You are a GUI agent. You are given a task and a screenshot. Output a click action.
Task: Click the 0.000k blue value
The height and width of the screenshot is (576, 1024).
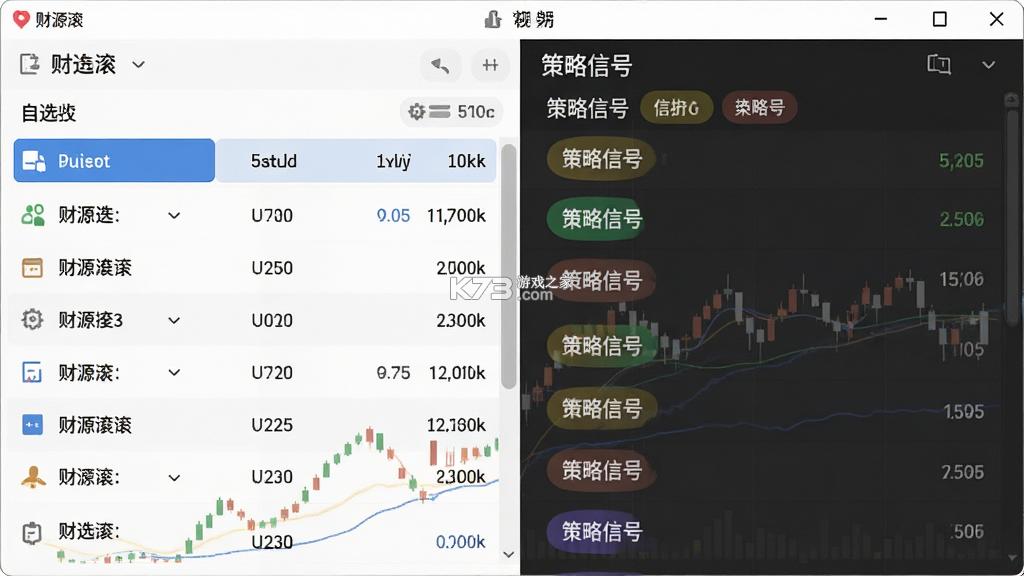click(x=460, y=542)
